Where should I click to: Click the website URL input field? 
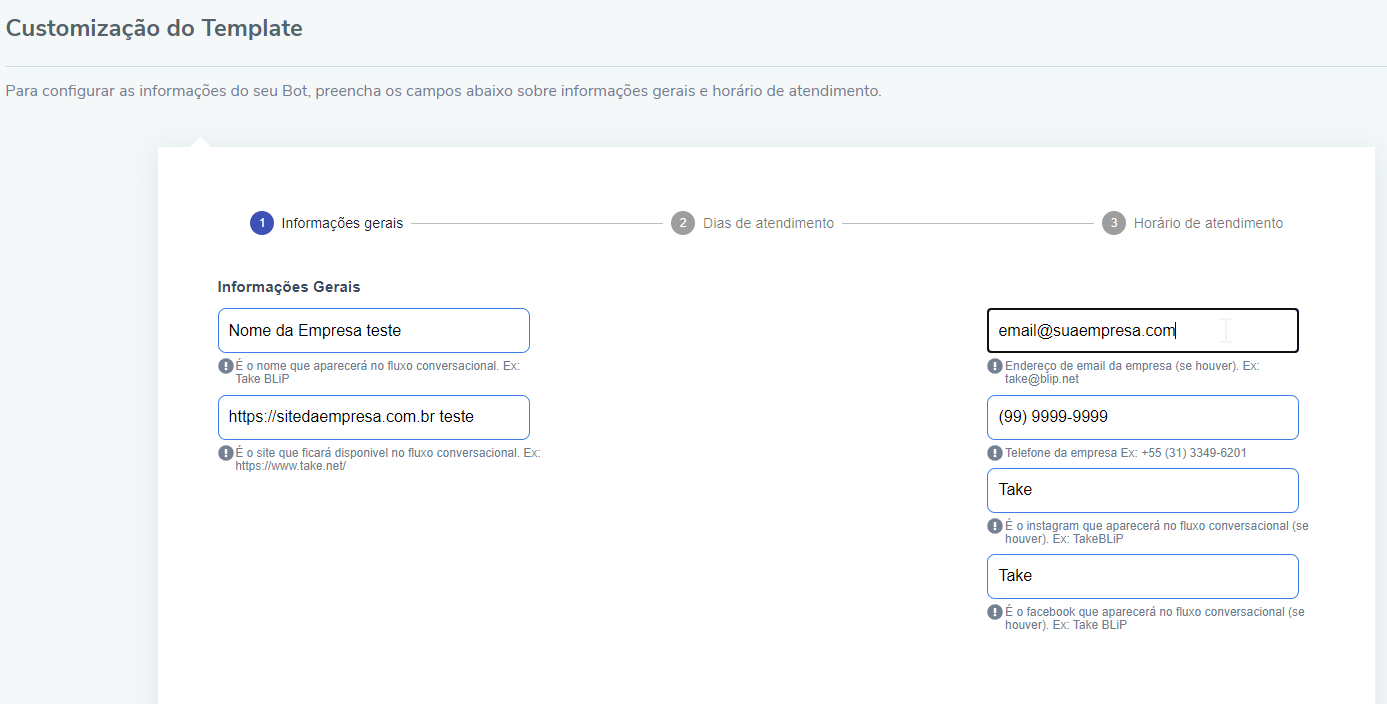click(x=373, y=417)
